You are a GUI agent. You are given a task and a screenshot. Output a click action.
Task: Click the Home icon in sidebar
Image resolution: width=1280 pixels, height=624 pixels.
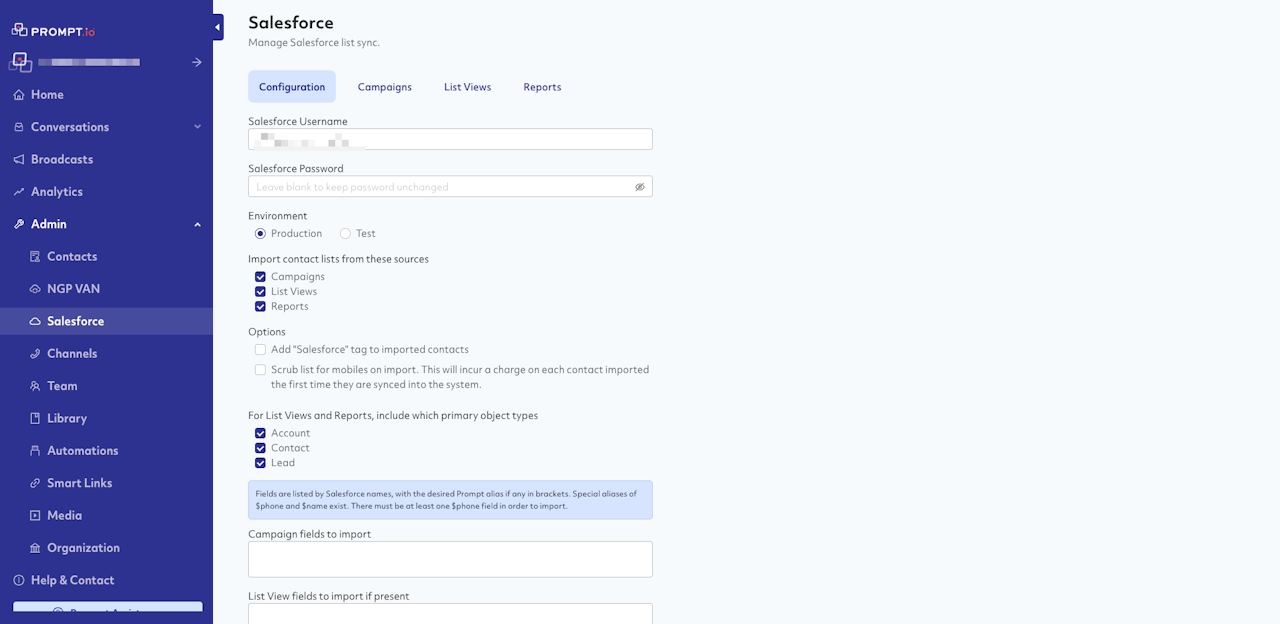click(19, 95)
